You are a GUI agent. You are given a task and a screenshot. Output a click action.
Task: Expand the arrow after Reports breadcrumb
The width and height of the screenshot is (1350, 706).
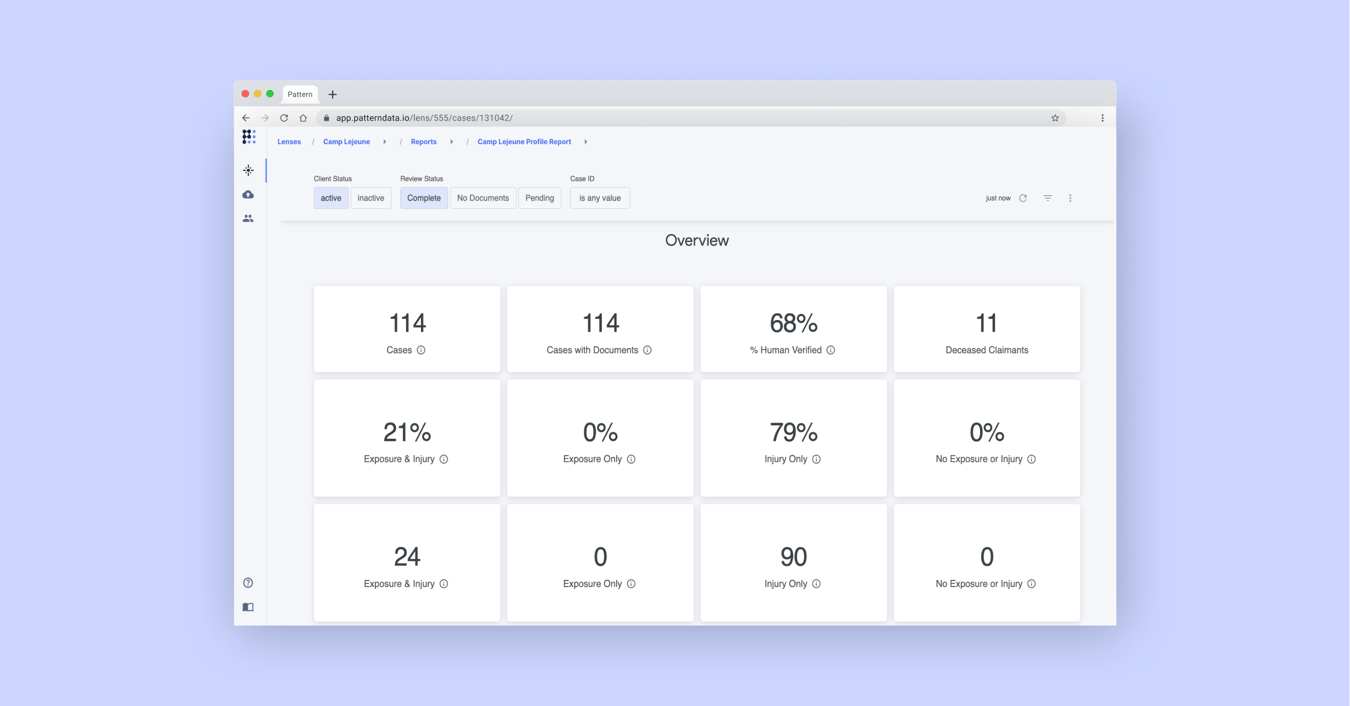(452, 142)
